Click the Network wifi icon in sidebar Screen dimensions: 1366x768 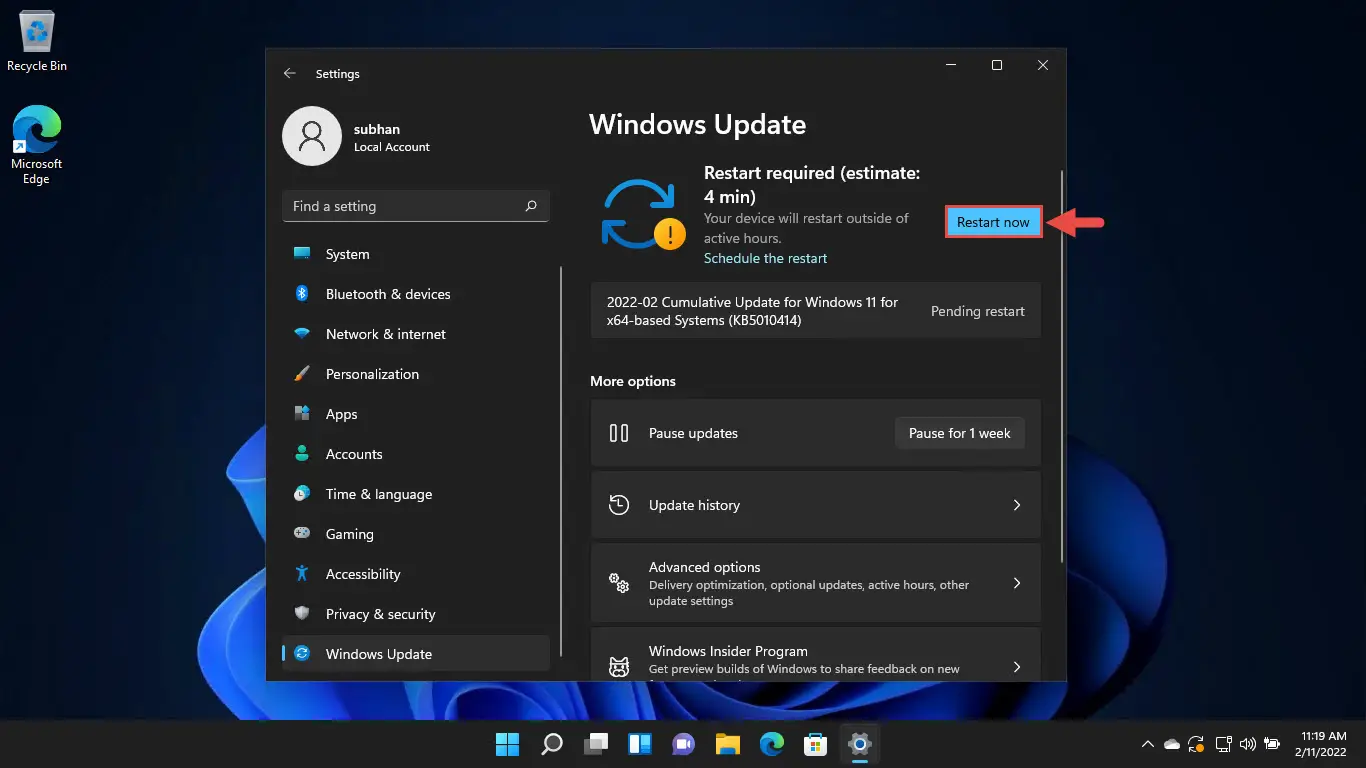click(x=302, y=334)
